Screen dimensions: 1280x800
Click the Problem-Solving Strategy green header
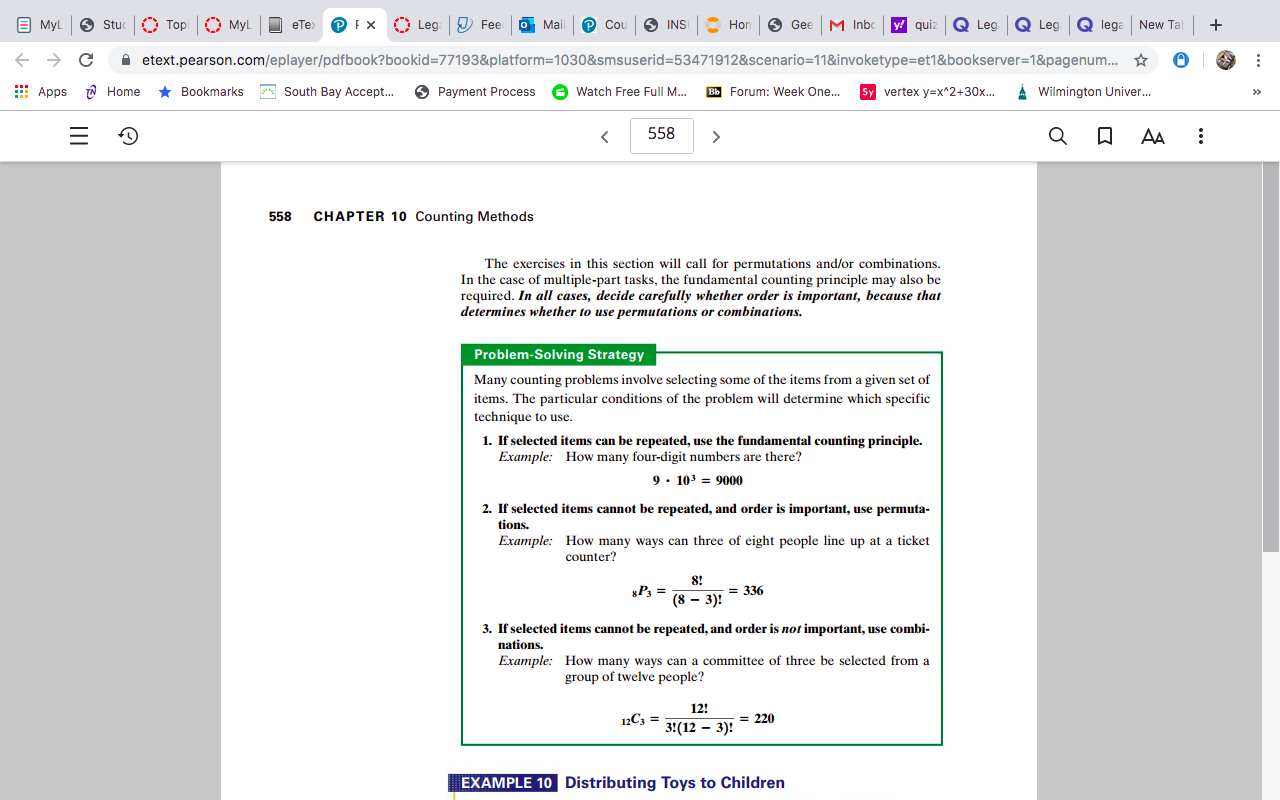(559, 354)
